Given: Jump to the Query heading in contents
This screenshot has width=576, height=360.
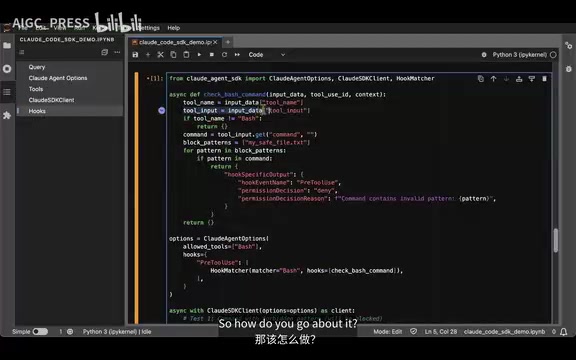Looking at the screenshot, I should [x=37, y=67].
